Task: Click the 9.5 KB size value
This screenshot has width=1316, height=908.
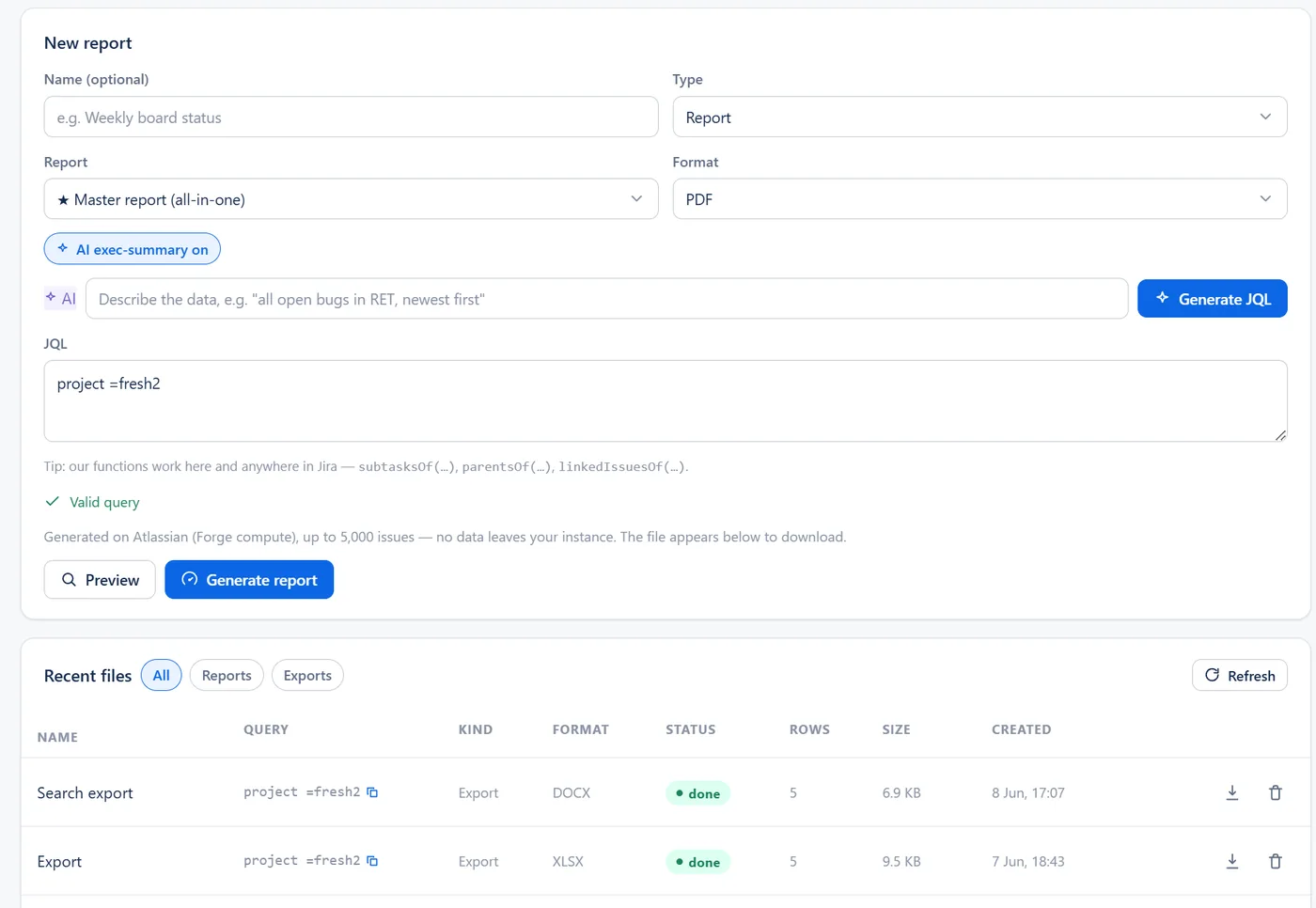Action: coord(901,862)
